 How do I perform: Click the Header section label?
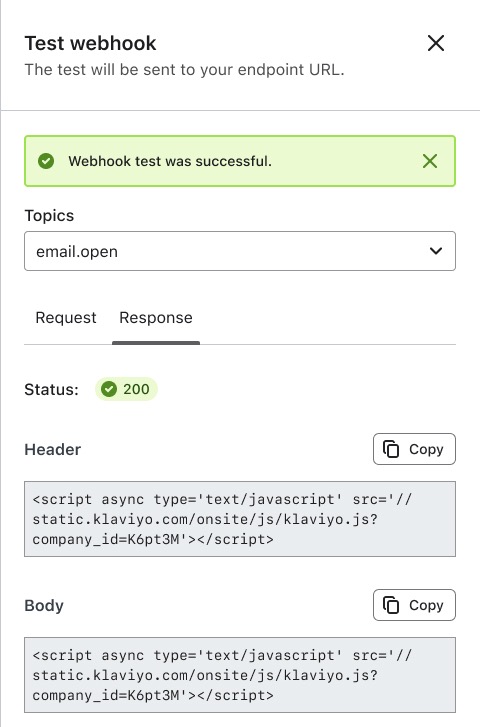click(x=52, y=449)
